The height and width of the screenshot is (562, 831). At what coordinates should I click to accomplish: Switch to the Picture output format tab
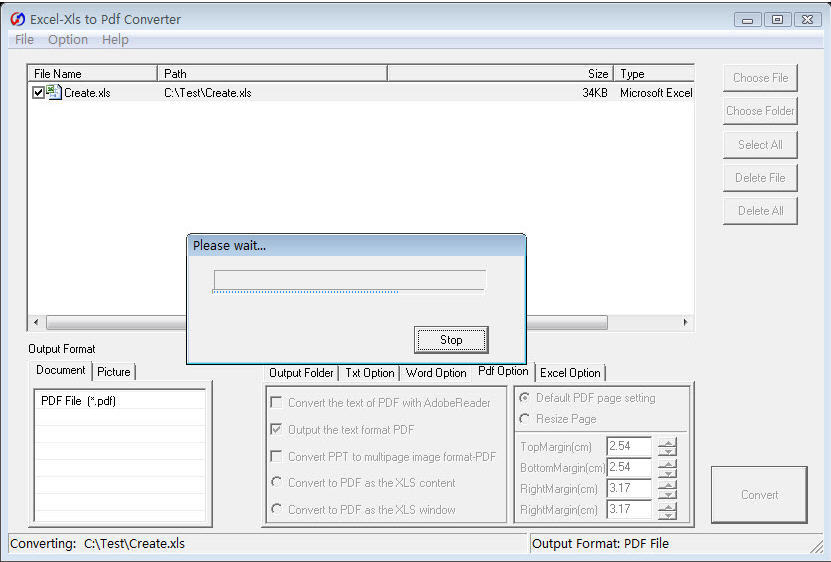point(113,372)
